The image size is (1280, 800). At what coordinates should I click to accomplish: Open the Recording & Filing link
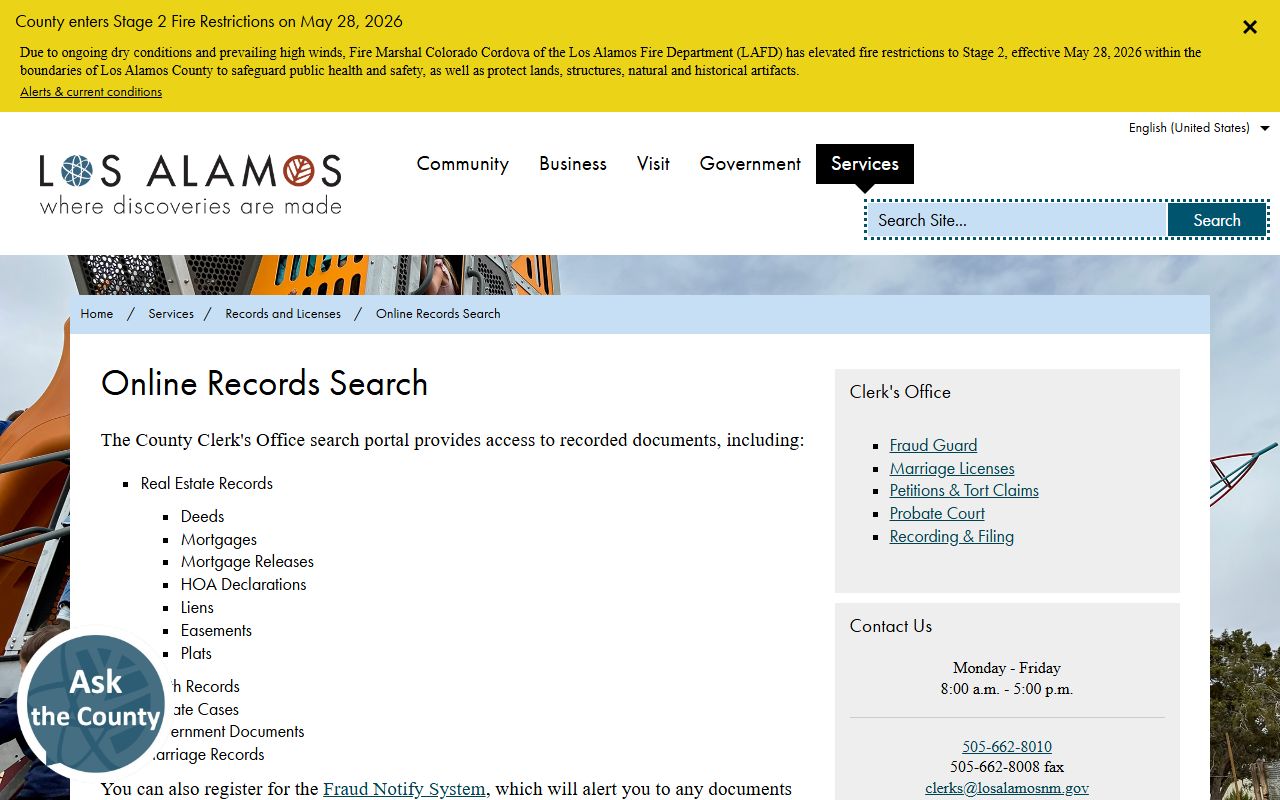[x=952, y=536]
